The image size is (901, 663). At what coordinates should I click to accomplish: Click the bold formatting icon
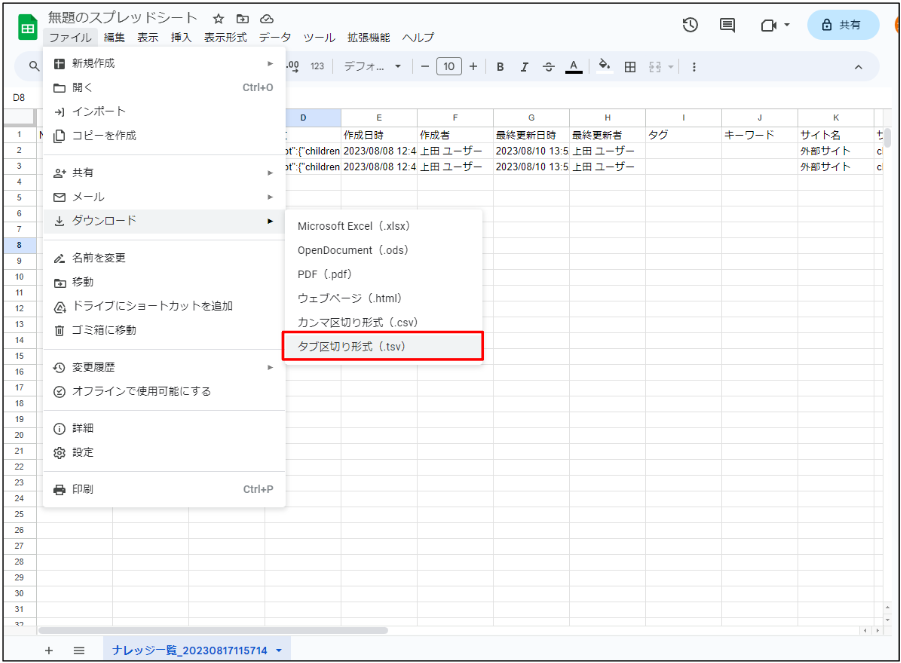(x=500, y=67)
